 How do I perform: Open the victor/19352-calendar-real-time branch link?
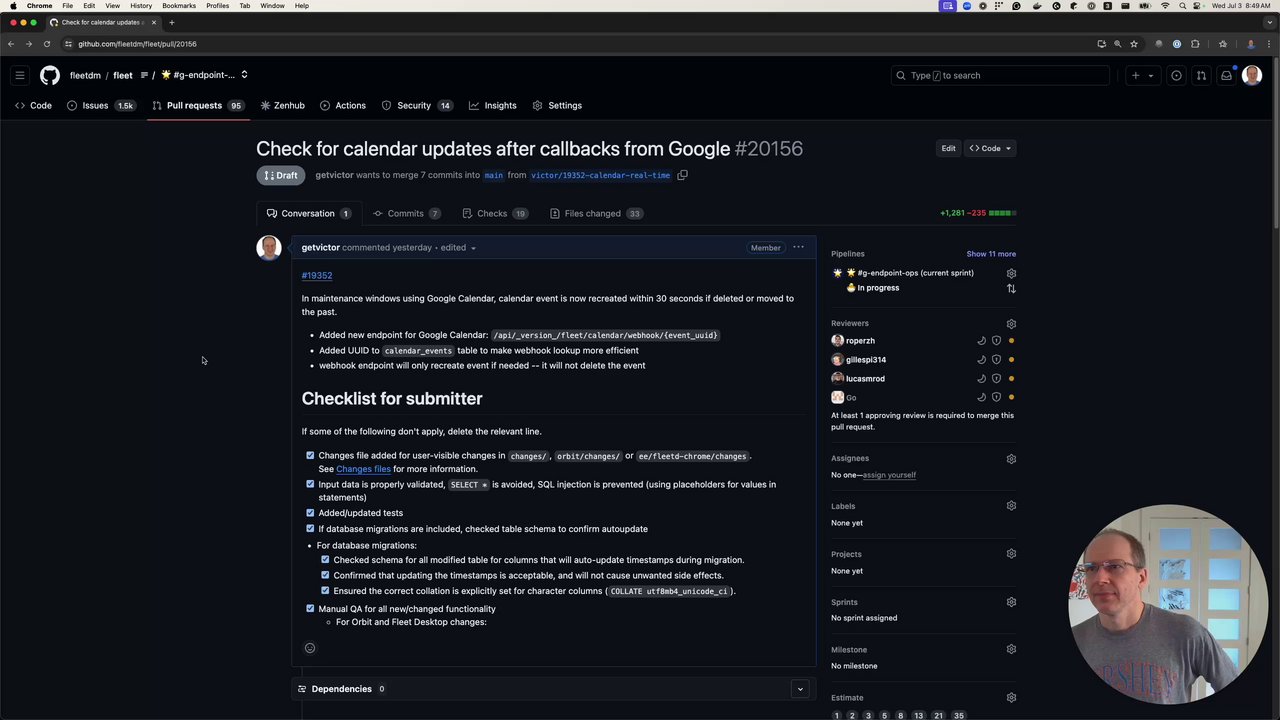[600, 175]
